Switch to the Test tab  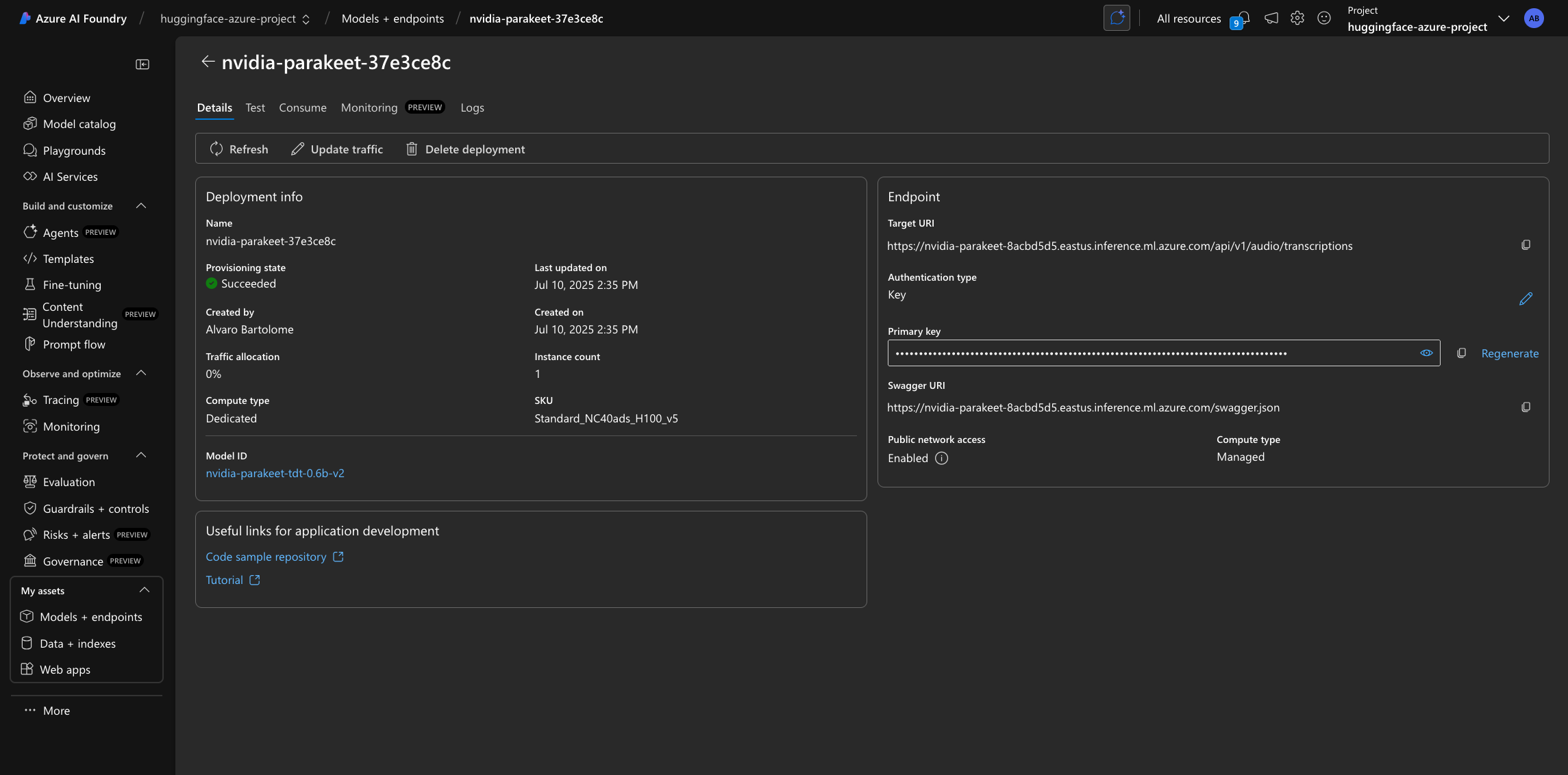(255, 107)
